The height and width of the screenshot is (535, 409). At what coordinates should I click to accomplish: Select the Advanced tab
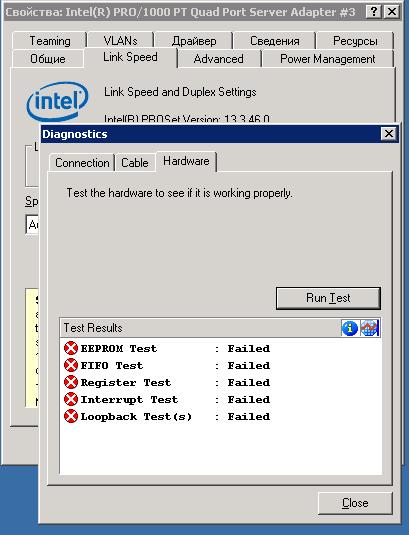point(219,59)
